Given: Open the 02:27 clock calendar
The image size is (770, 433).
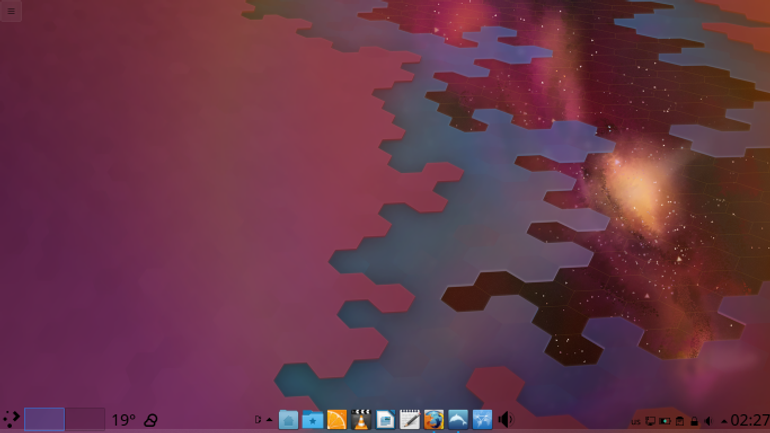Looking at the screenshot, I should (x=750, y=420).
